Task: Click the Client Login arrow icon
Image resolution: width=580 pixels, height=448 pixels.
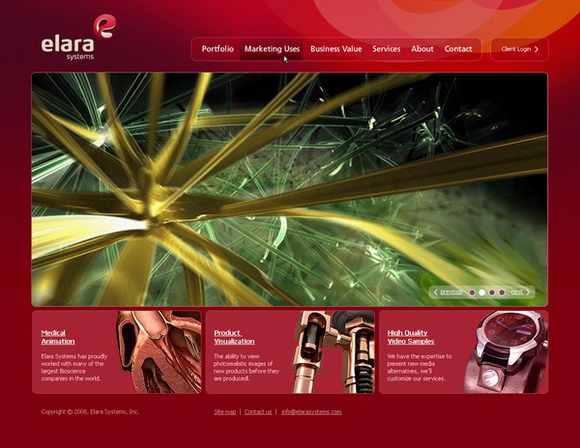Action: [x=536, y=49]
